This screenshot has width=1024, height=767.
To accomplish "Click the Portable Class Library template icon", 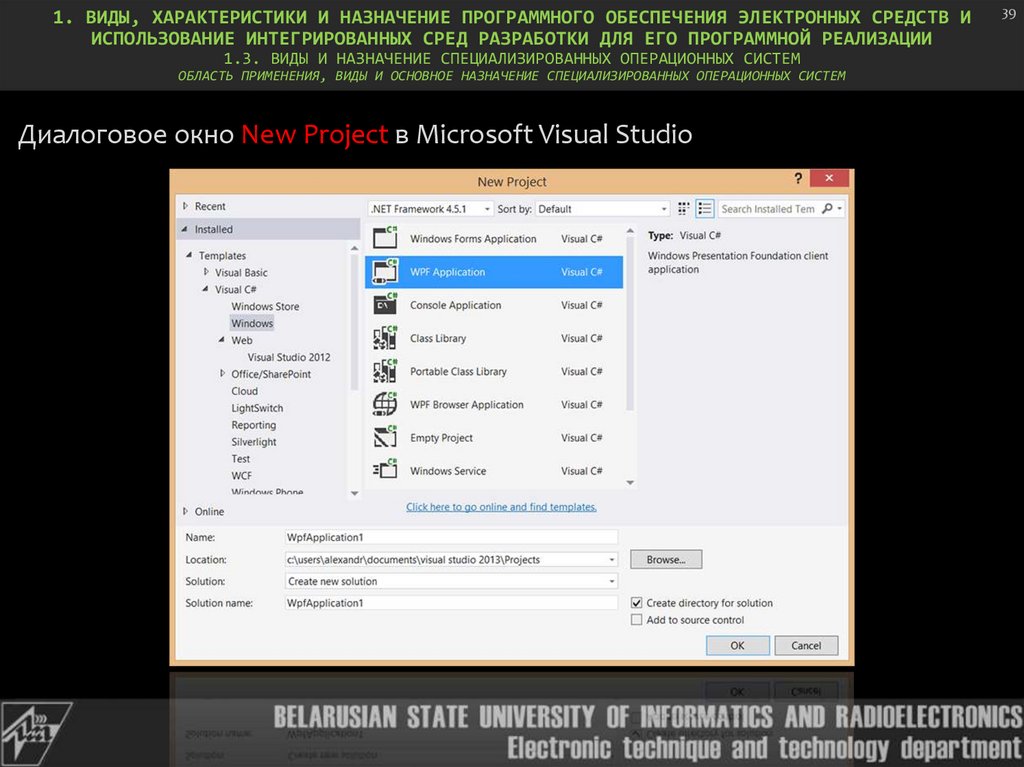I will 385,371.
